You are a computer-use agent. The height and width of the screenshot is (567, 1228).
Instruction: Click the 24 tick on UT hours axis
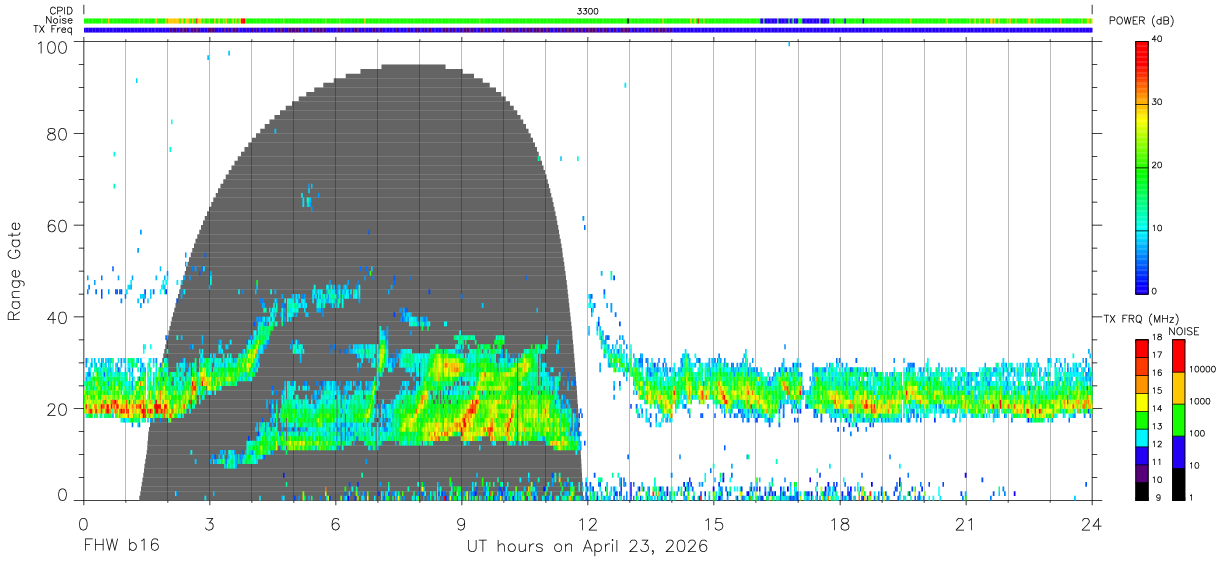tap(1092, 525)
